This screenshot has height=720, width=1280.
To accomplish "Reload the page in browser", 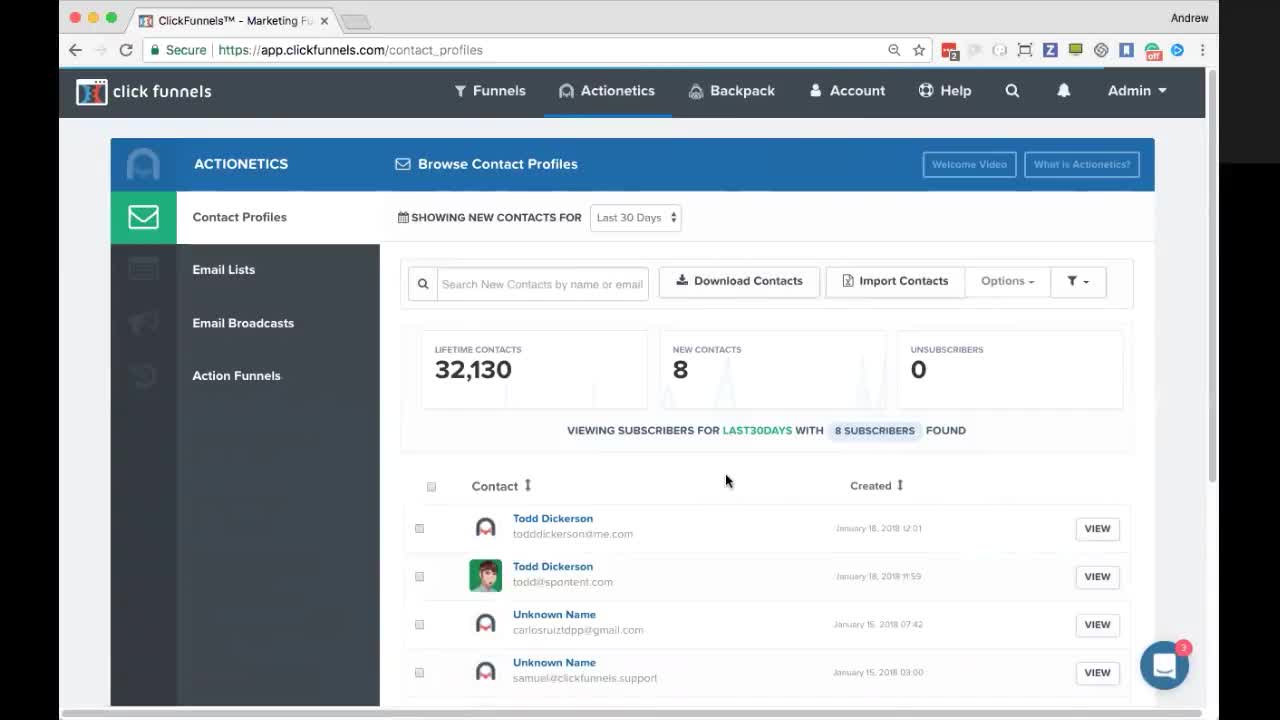I will coord(126,50).
